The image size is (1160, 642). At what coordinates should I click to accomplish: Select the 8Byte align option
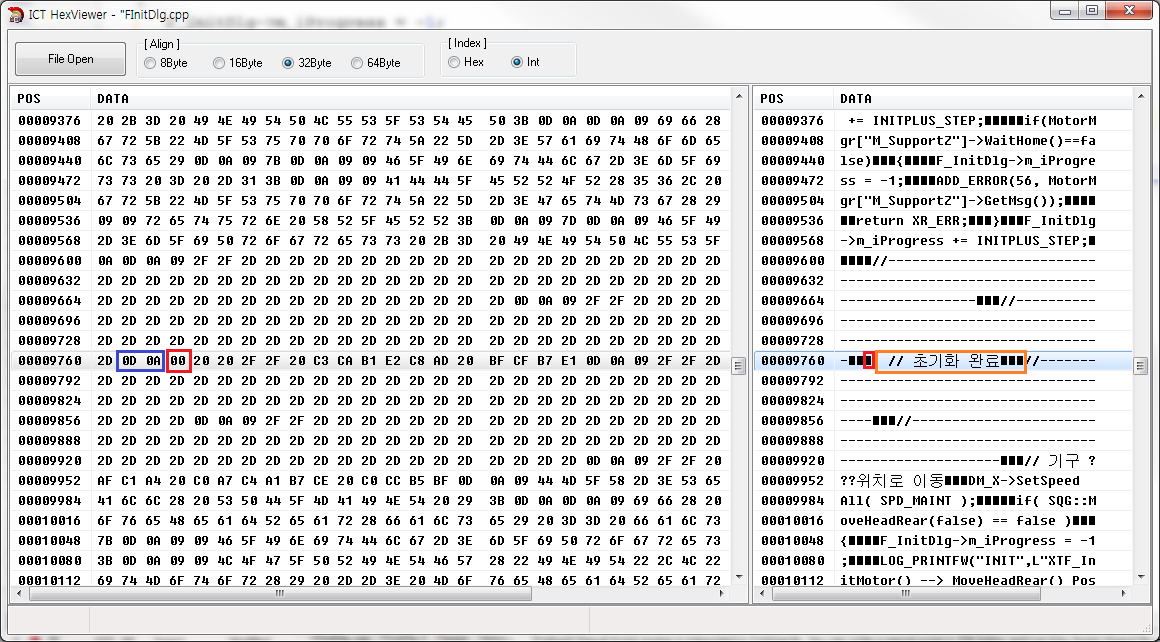(151, 63)
